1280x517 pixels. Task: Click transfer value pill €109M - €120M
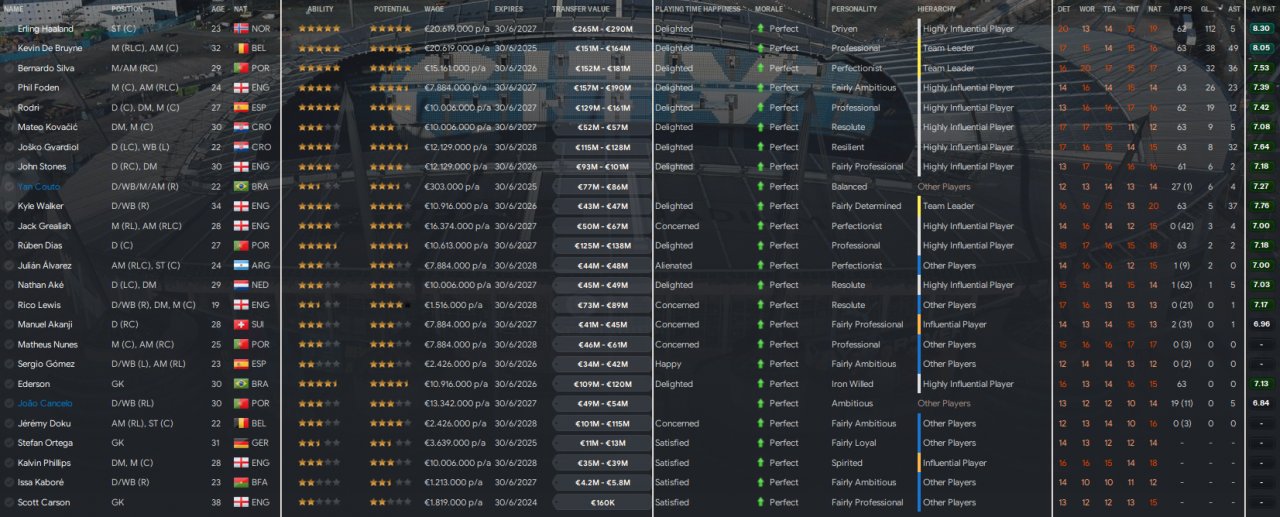(x=601, y=384)
